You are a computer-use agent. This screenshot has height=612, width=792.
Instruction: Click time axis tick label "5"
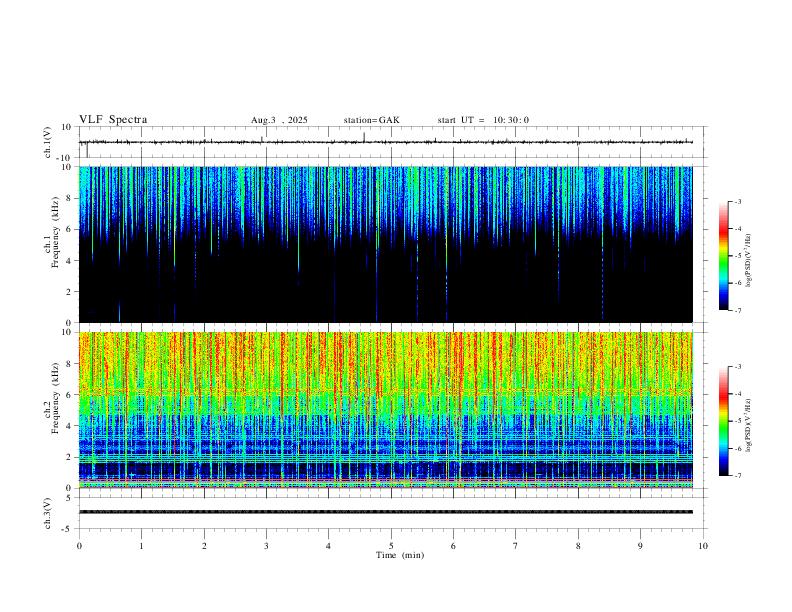point(391,546)
